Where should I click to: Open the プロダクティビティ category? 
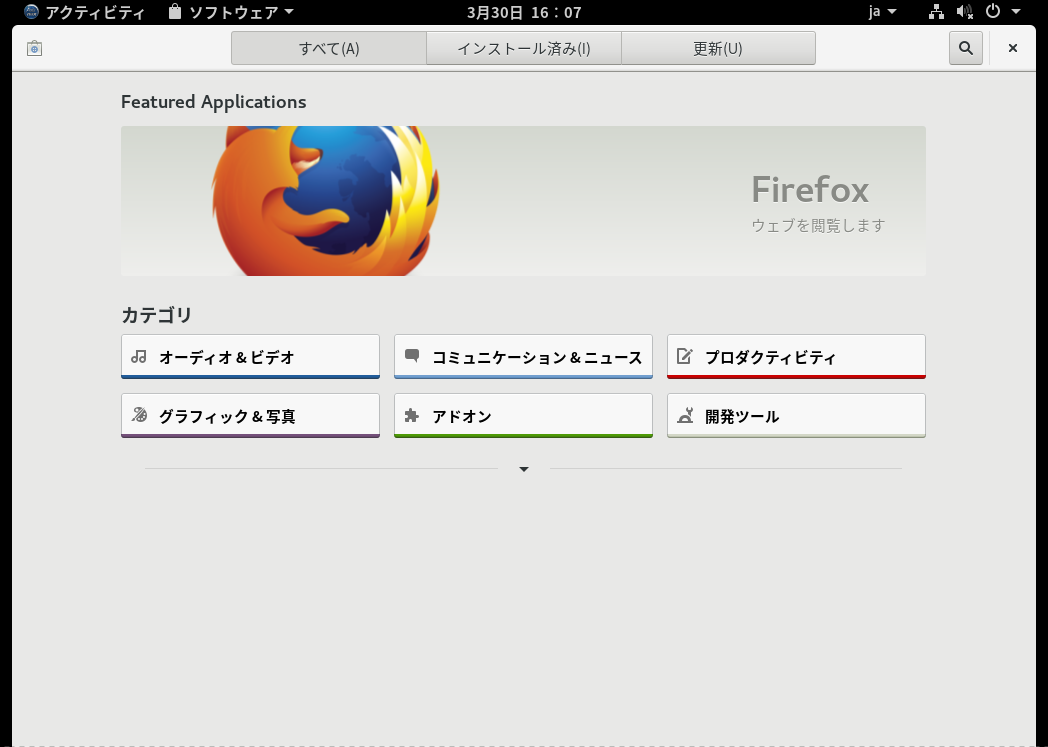(x=796, y=357)
